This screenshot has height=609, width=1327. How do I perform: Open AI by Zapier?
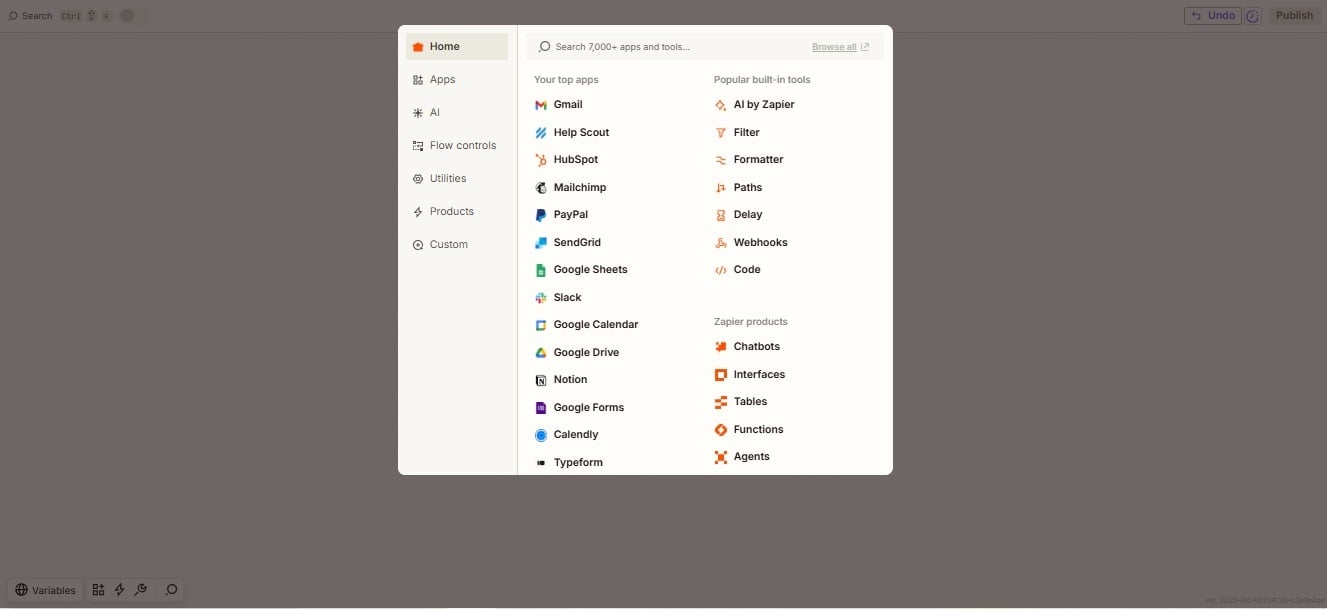pos(764,104)
